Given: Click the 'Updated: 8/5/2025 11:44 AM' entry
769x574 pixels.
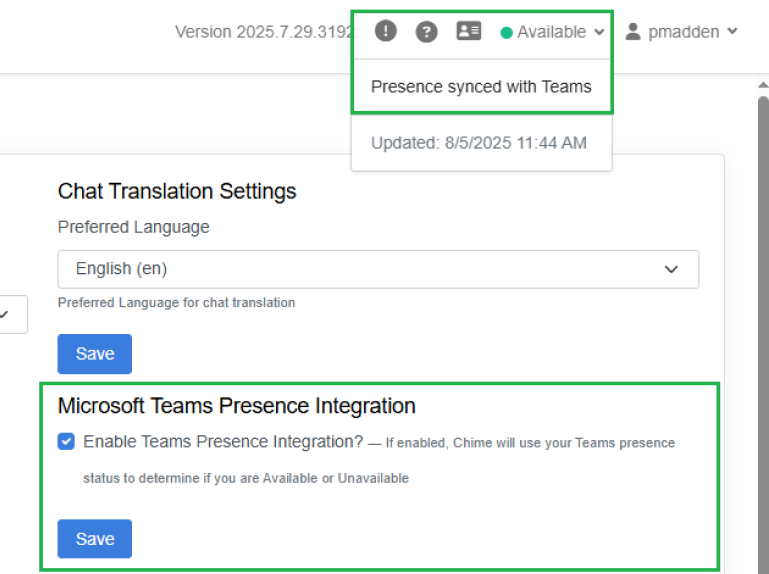Looking at the screenshot, I should coord(479,143).
